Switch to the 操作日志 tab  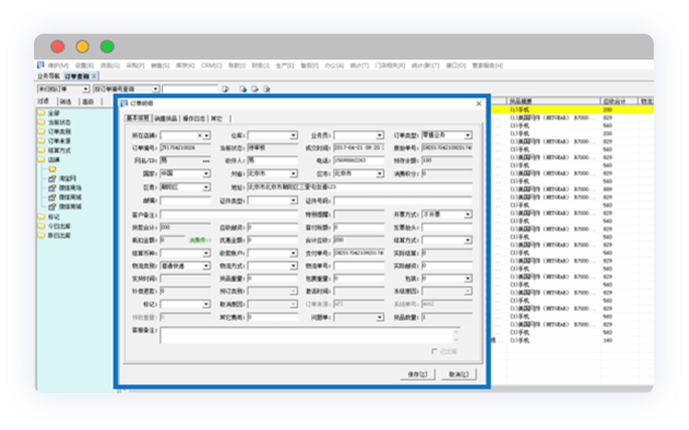point(194,118)
